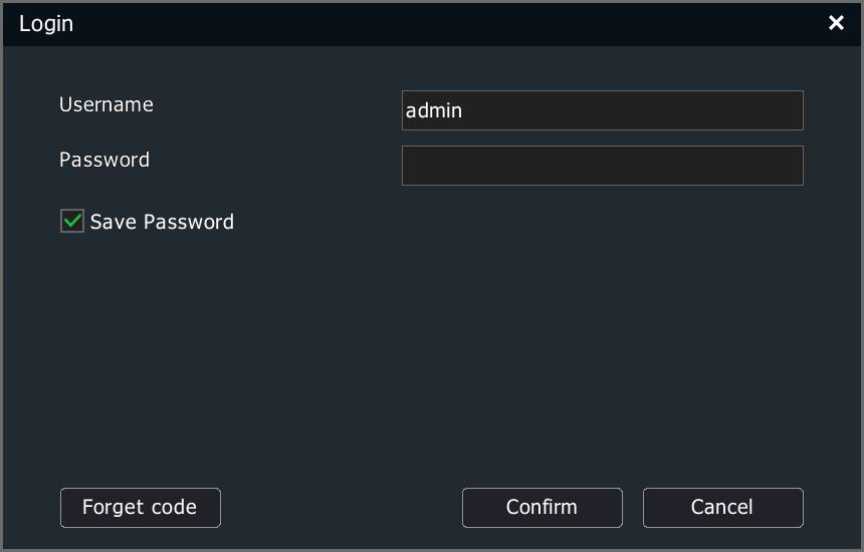Click the Password label
864x552 pixels.
coord(104,160)
